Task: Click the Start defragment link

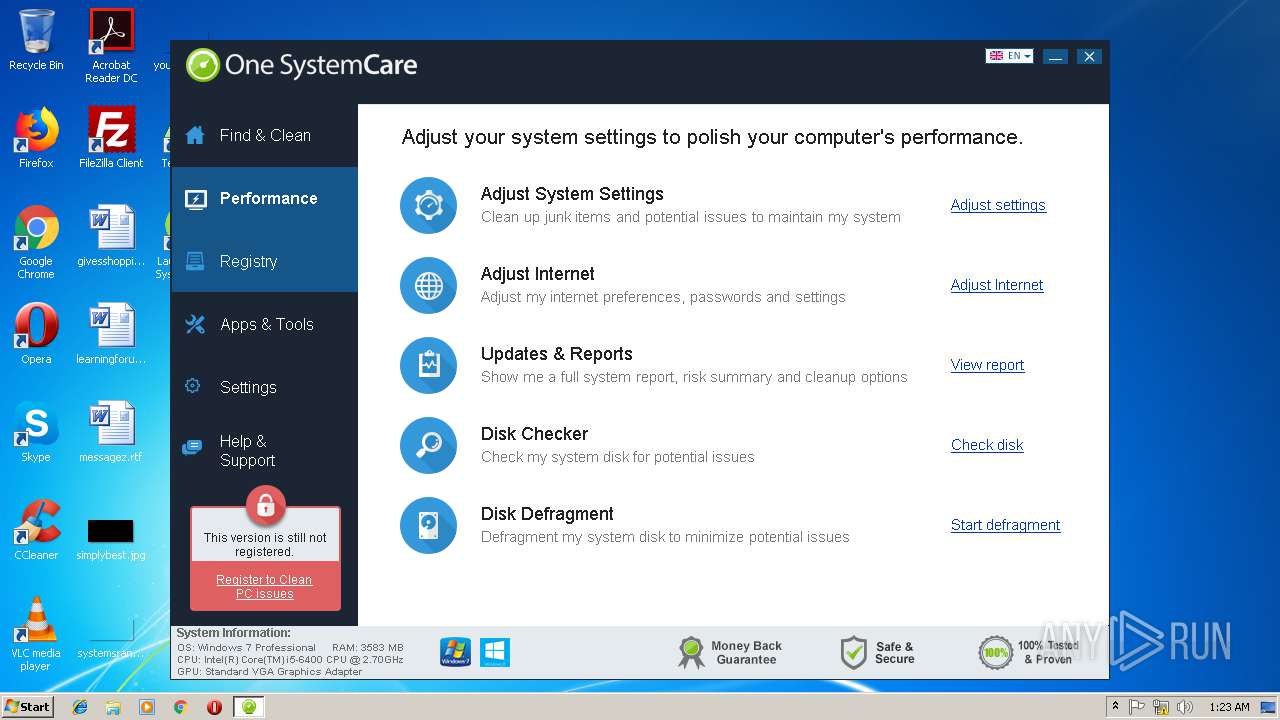Action: coord(1005,525)
